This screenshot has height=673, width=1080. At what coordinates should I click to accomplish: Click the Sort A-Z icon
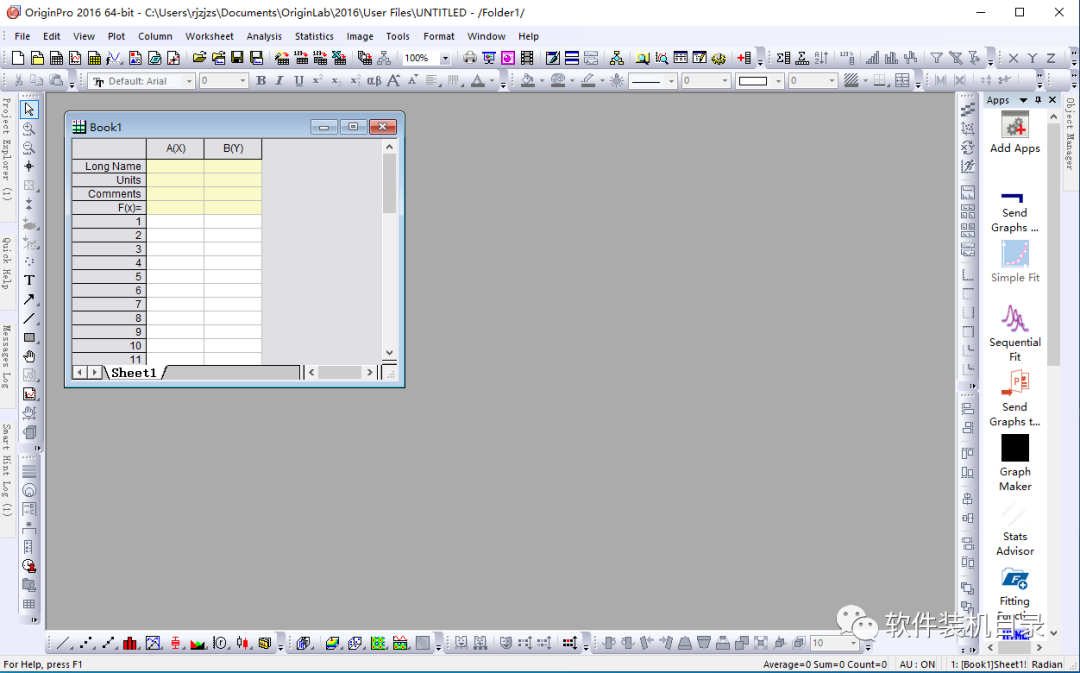pyautogui.click(x=822, y=59)
